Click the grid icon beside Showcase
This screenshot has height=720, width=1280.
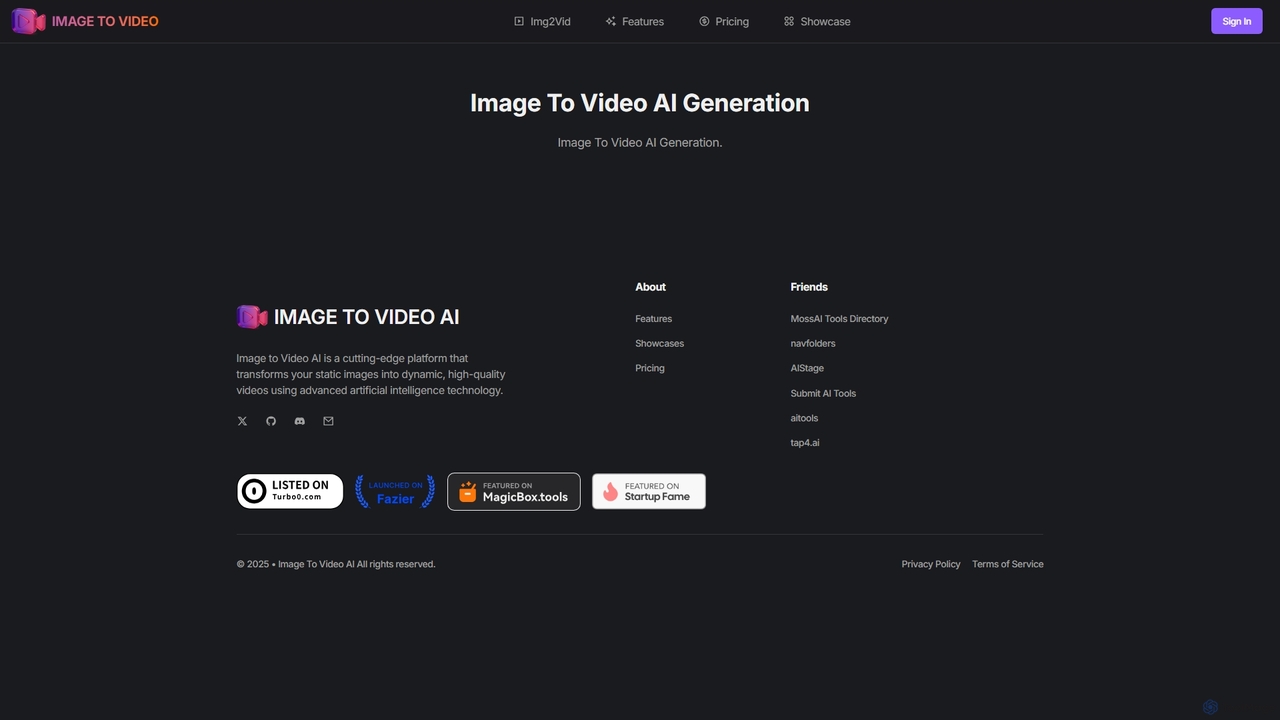[x=789, y=21]
